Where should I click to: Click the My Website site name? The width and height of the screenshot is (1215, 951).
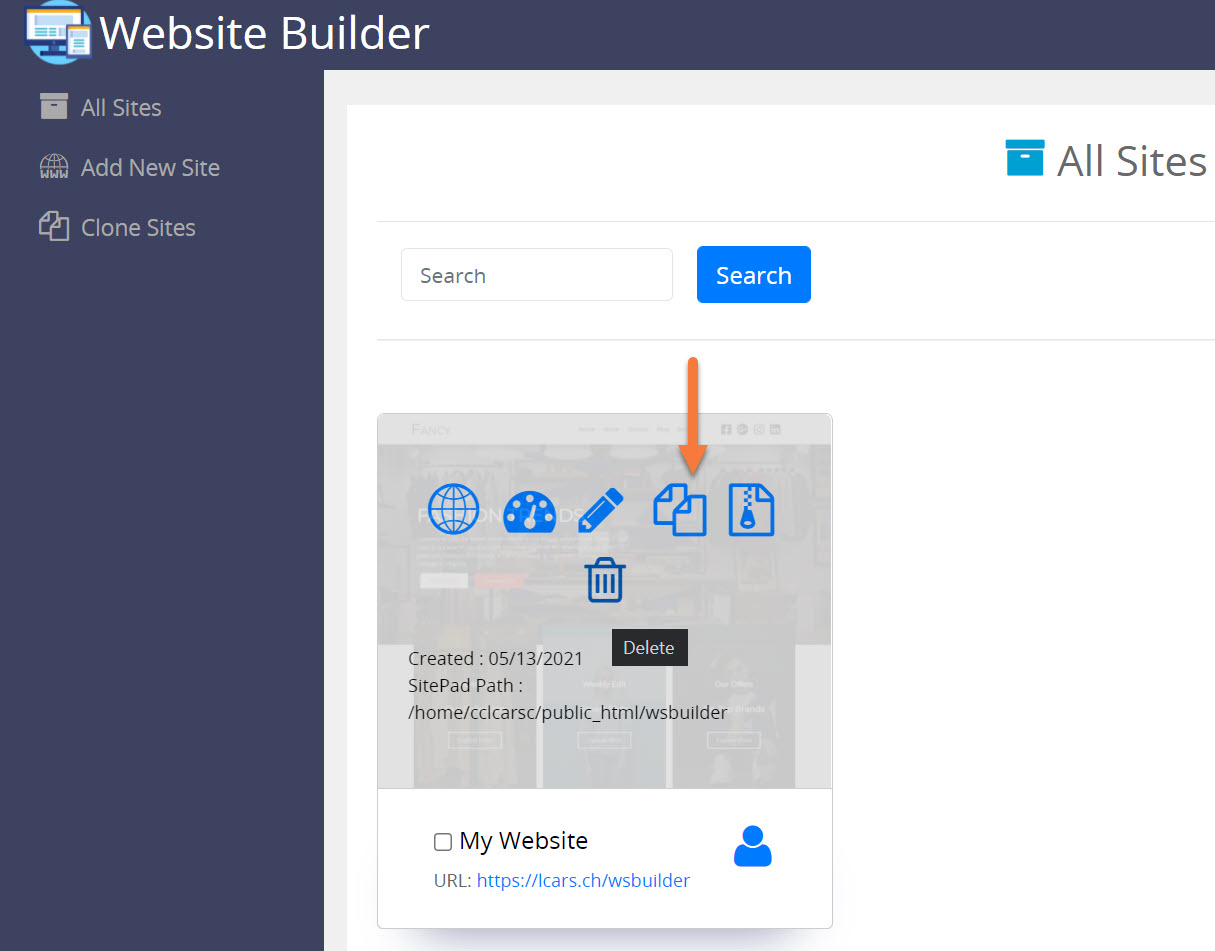coord(523,841)
